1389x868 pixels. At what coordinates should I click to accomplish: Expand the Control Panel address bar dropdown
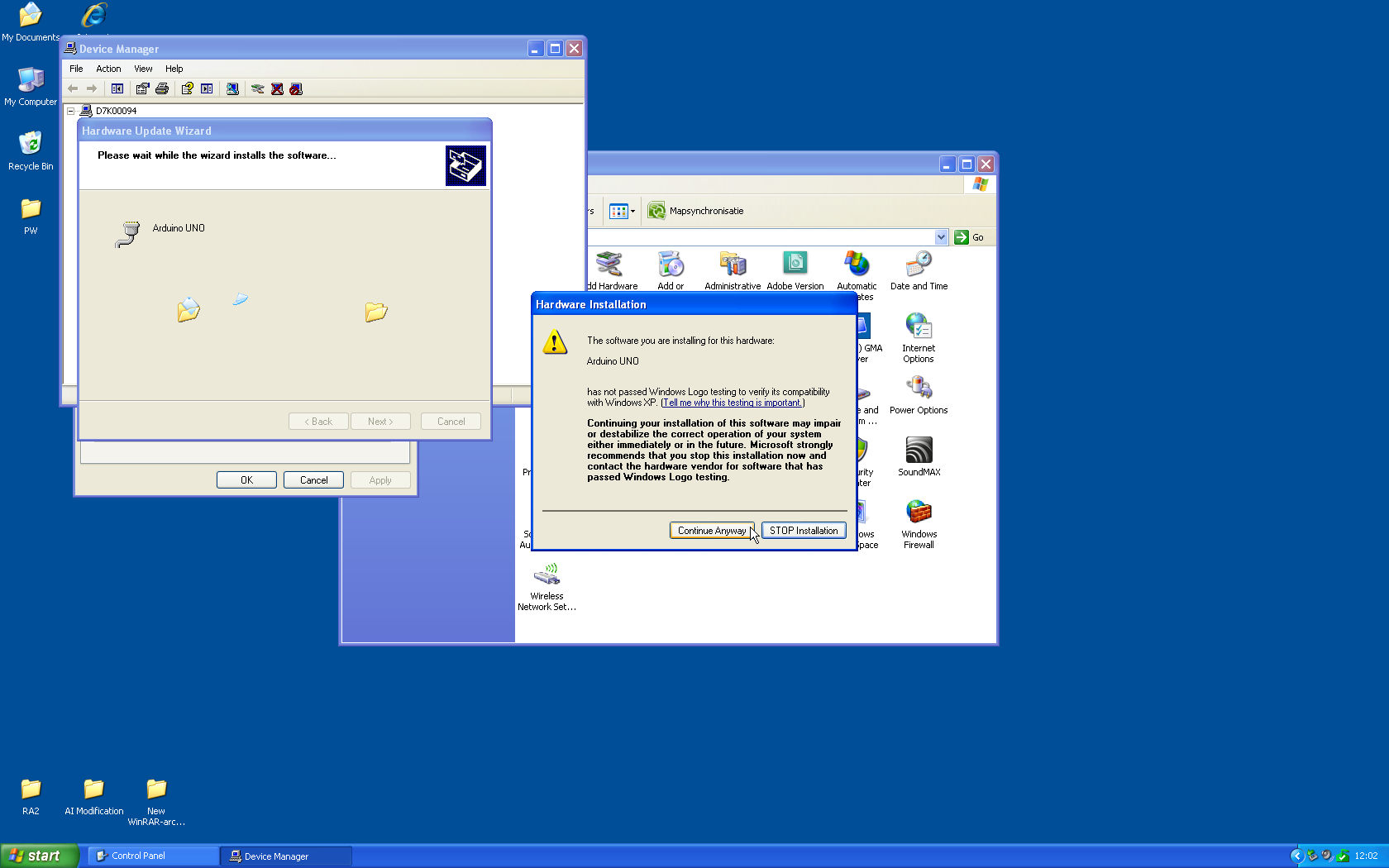pyautogui.click(x=941, y=237)
